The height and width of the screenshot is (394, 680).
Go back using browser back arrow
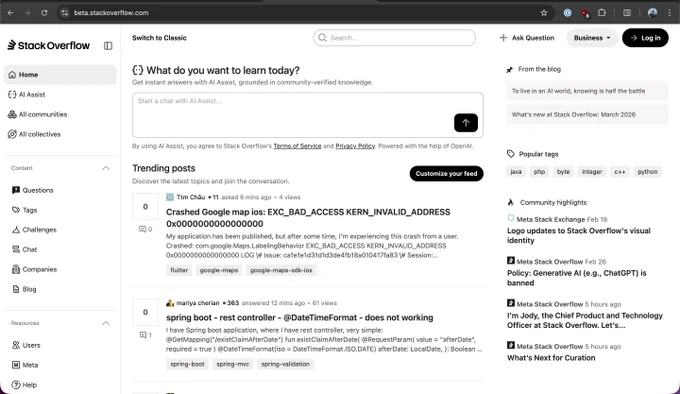pyautogui.click(x=10, y=13)
